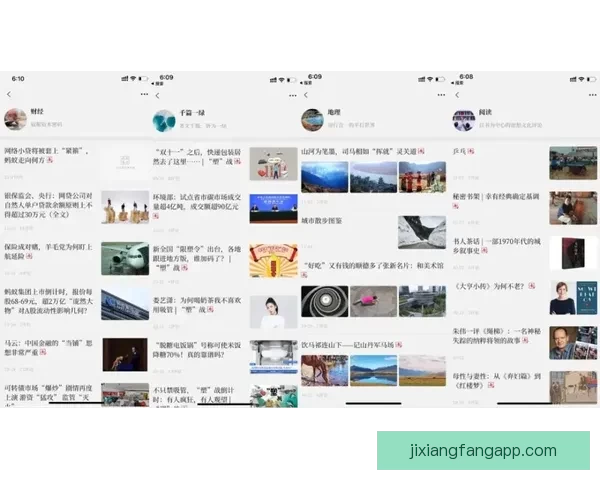Open the ping-pong table thumbnail beside 乒乓
600x480 pixels.
(573, 163)
